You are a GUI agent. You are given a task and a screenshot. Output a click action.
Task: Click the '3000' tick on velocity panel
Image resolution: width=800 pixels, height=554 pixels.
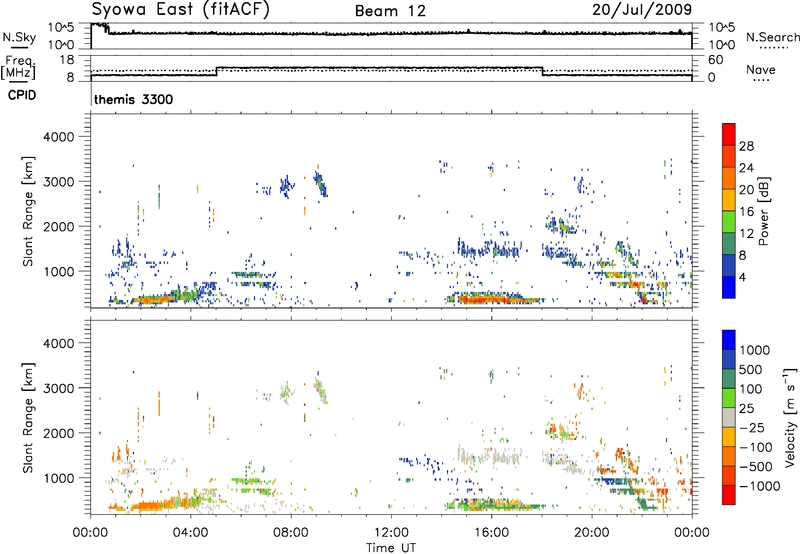click(59, 388)
